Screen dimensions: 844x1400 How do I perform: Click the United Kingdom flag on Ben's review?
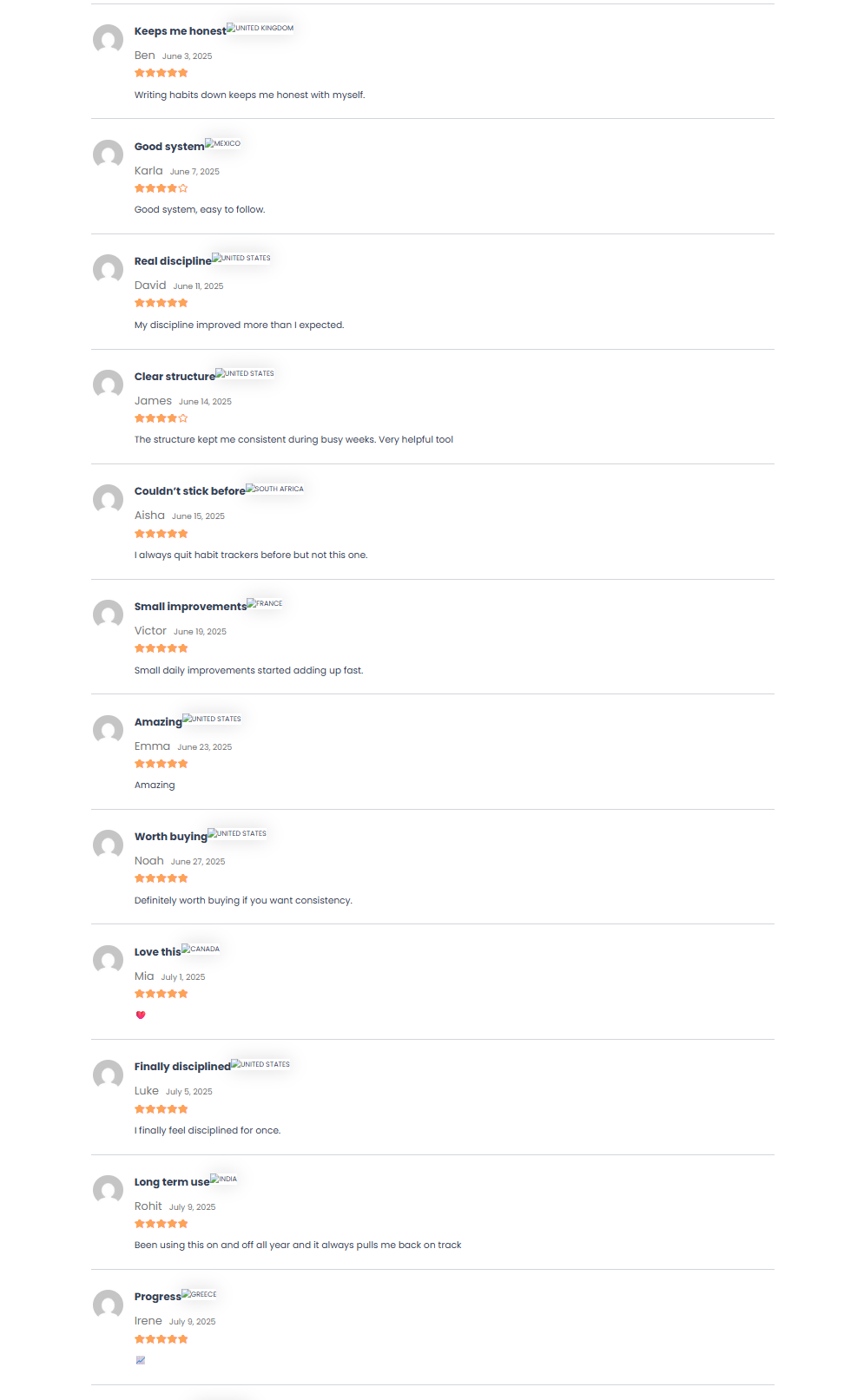tap(260, 28)
